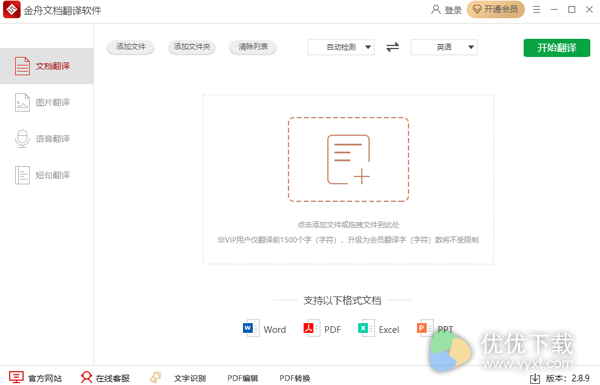The height and width of the screenshot is (385, 600).
Task: Click the 点击添加文件或拖拽文件到此处 text
Action: coord(348,225)
